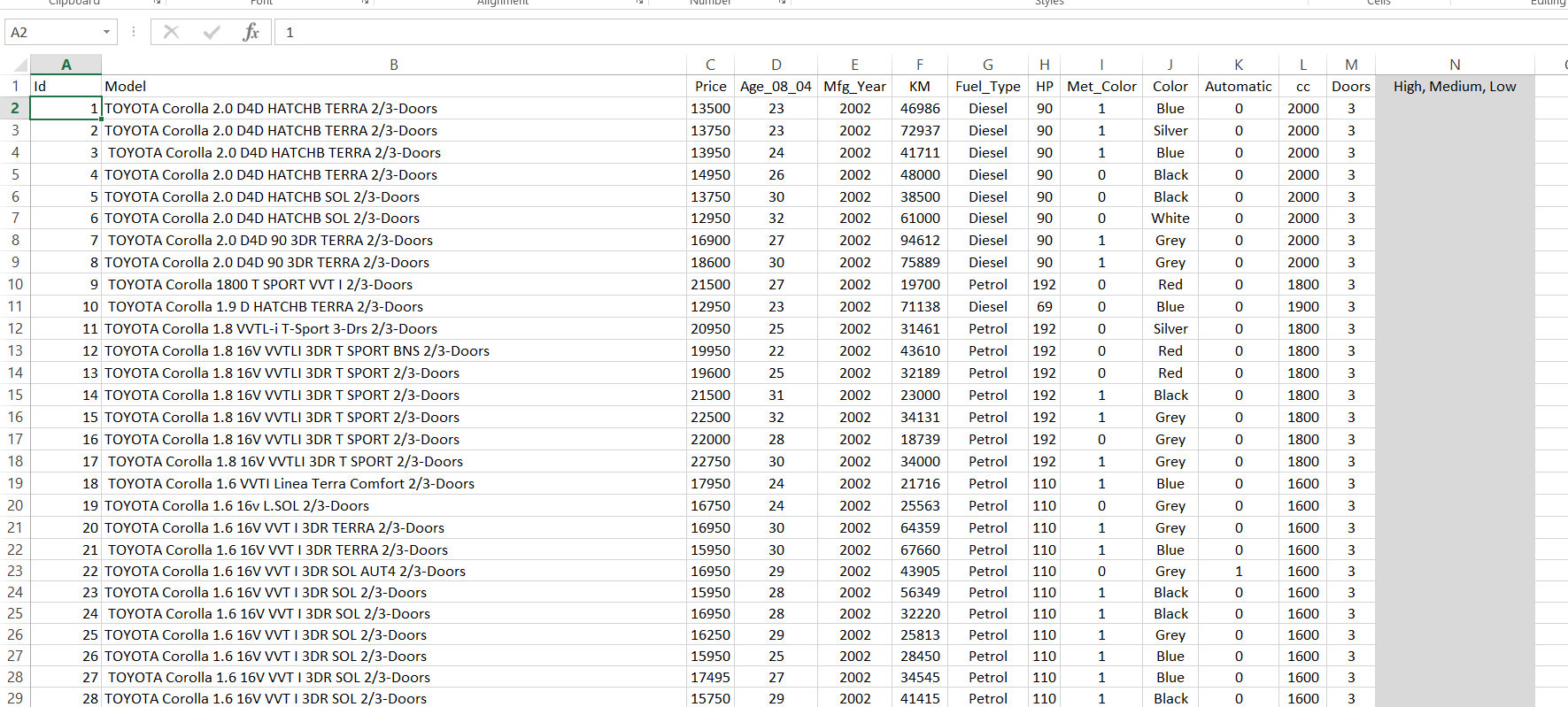Select column G header

[988, 65]
